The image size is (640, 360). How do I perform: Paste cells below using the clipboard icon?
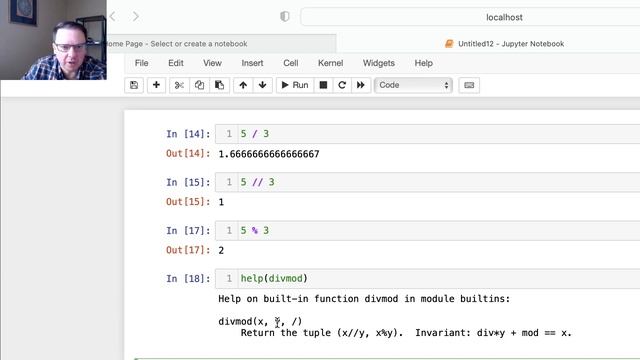pyautogui.click(x=220, y=85)
